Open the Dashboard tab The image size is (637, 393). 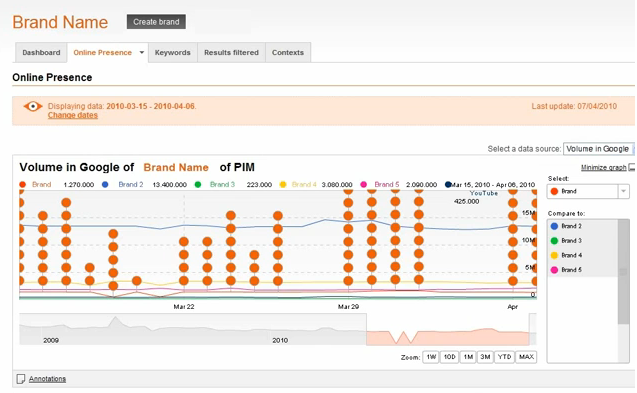[x=41, y=52]
